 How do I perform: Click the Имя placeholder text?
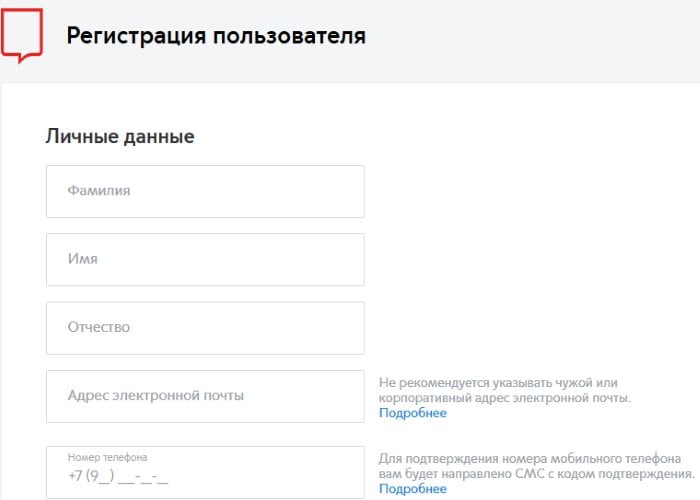click(x=82, y=259)
